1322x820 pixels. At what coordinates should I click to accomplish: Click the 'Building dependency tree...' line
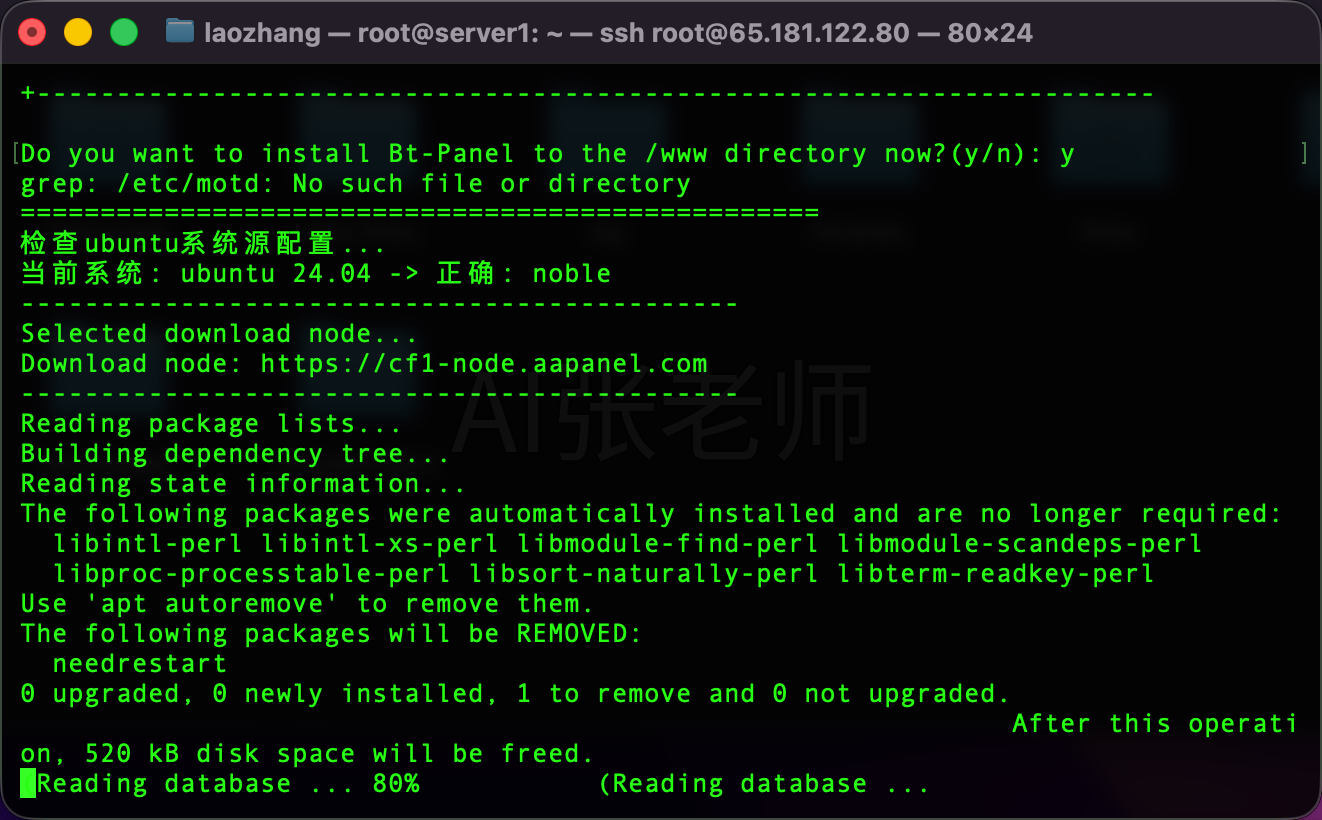tap(236, 454)
